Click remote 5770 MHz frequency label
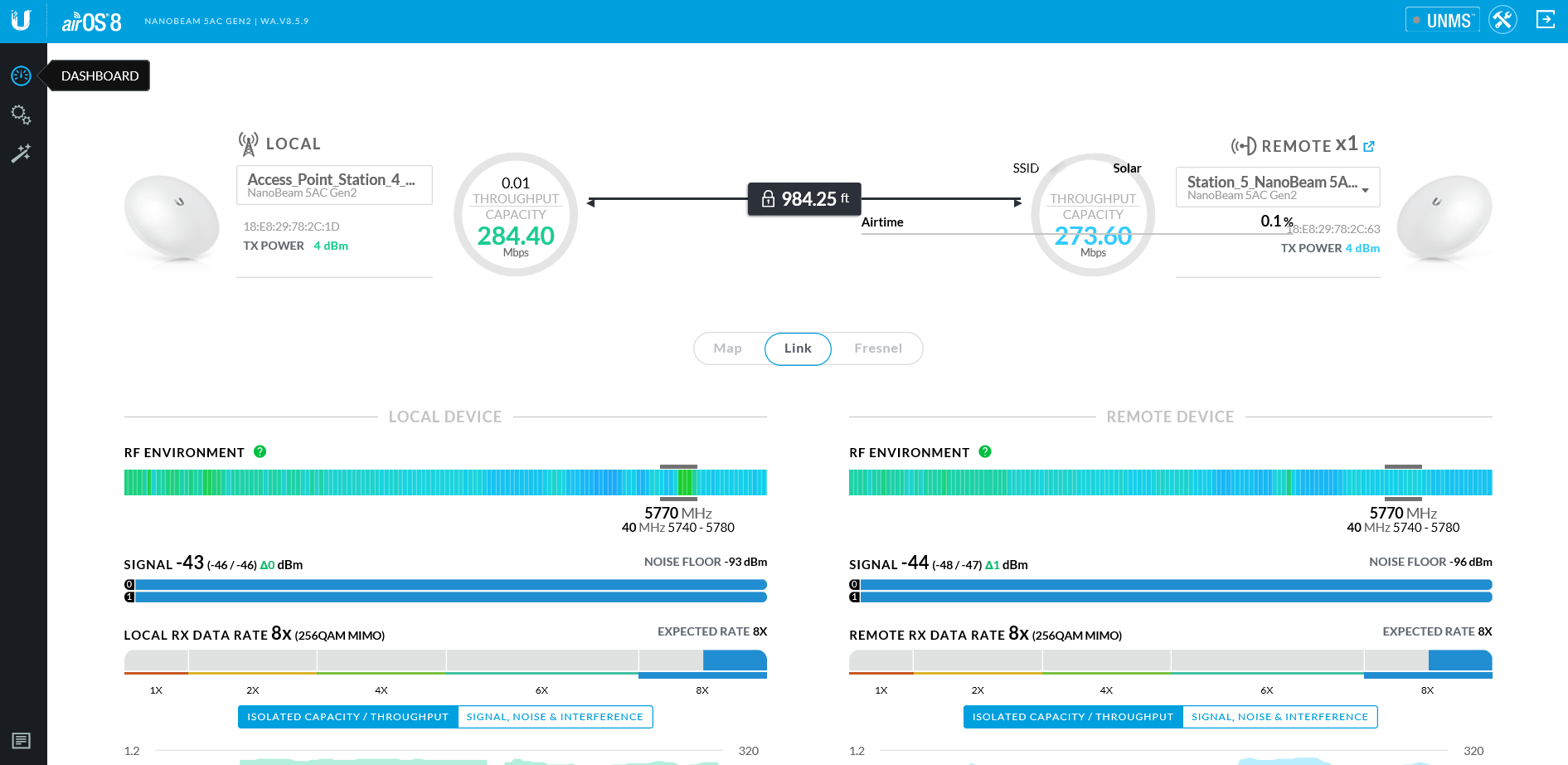This screenshot has height=765, width=1568. coord(1403,513)
